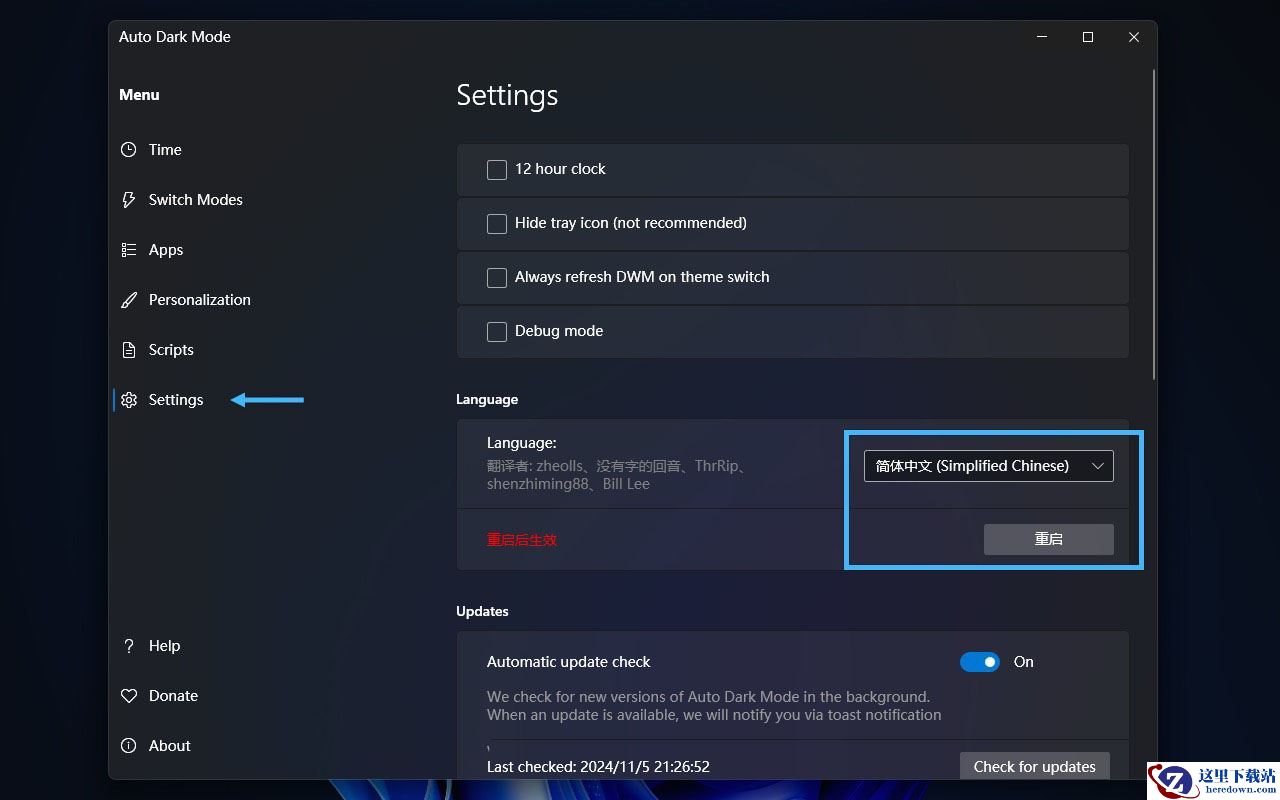
Task: Check Hide tray icon (not recommended)
Action: [497, 224]
